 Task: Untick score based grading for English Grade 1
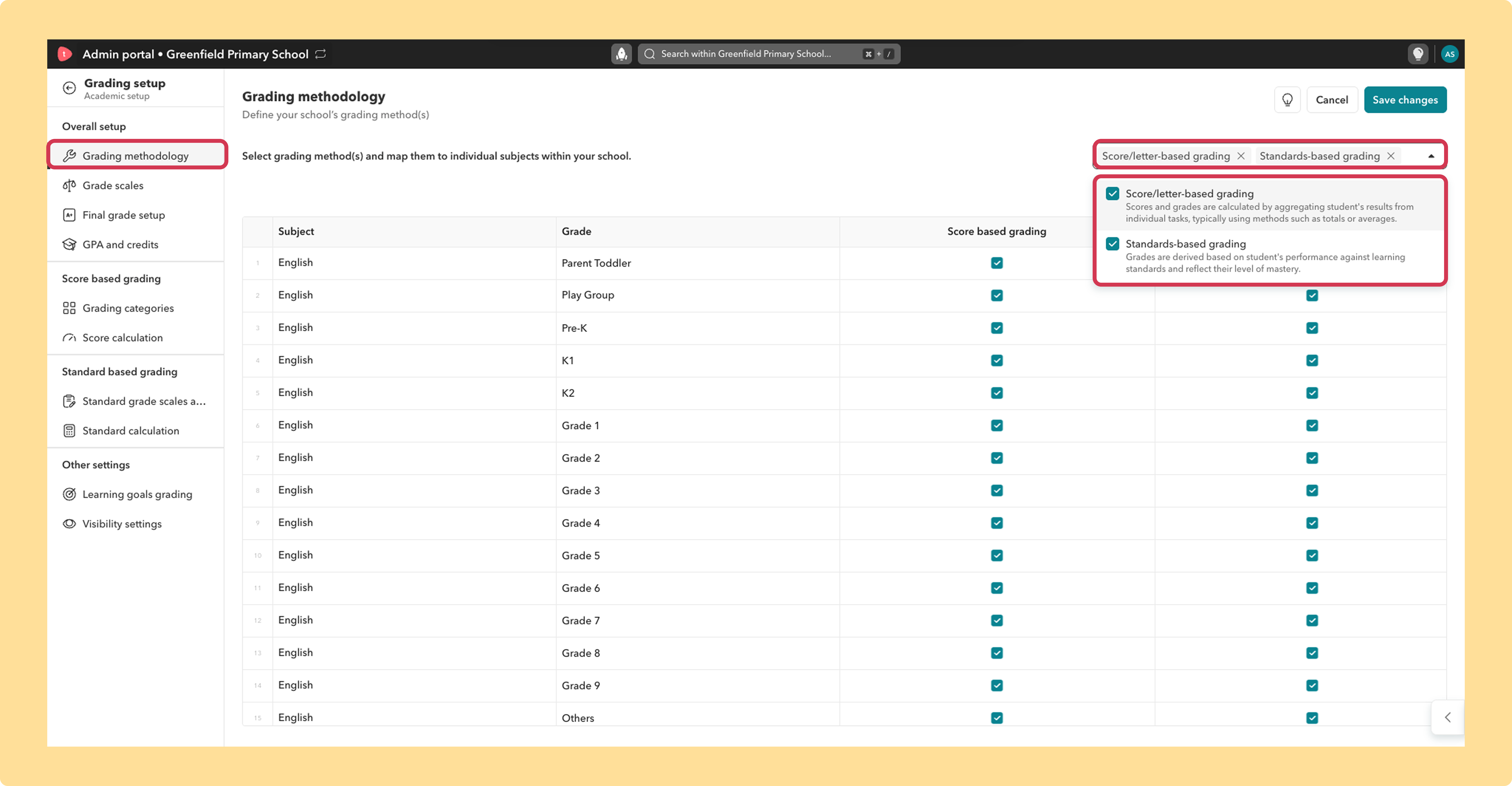997,425
